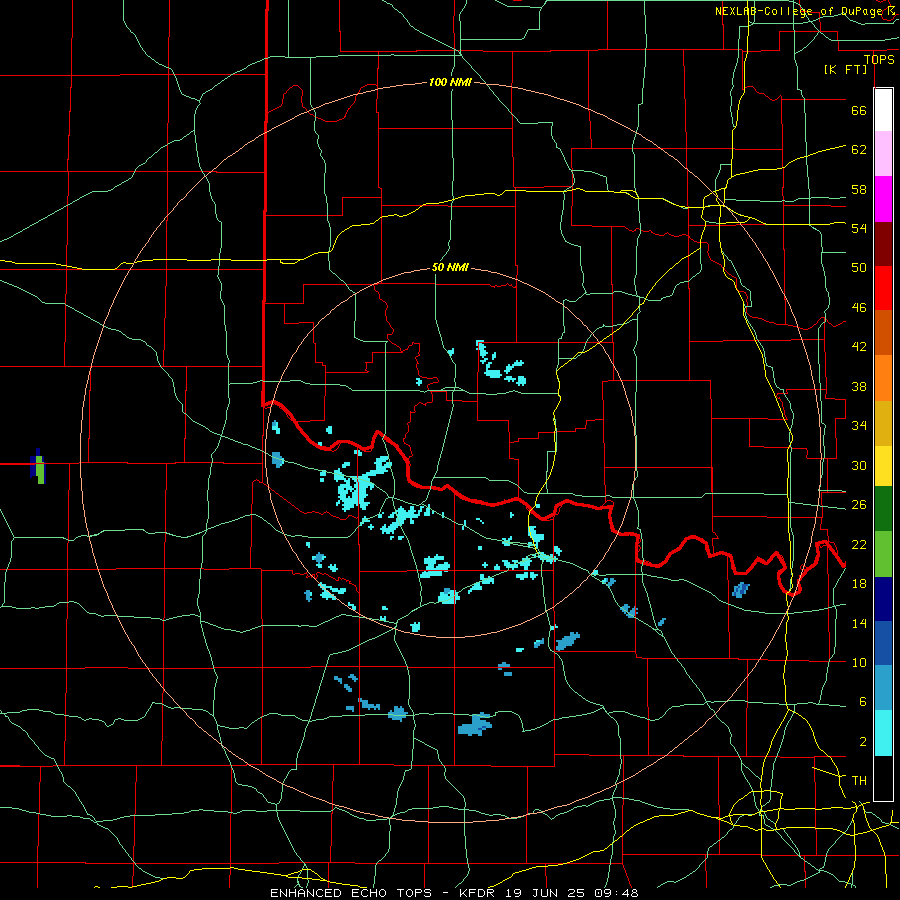Viewport: 900px width, 900px height.
Task: Click the "38" legend value
Action: pos(859,386)
